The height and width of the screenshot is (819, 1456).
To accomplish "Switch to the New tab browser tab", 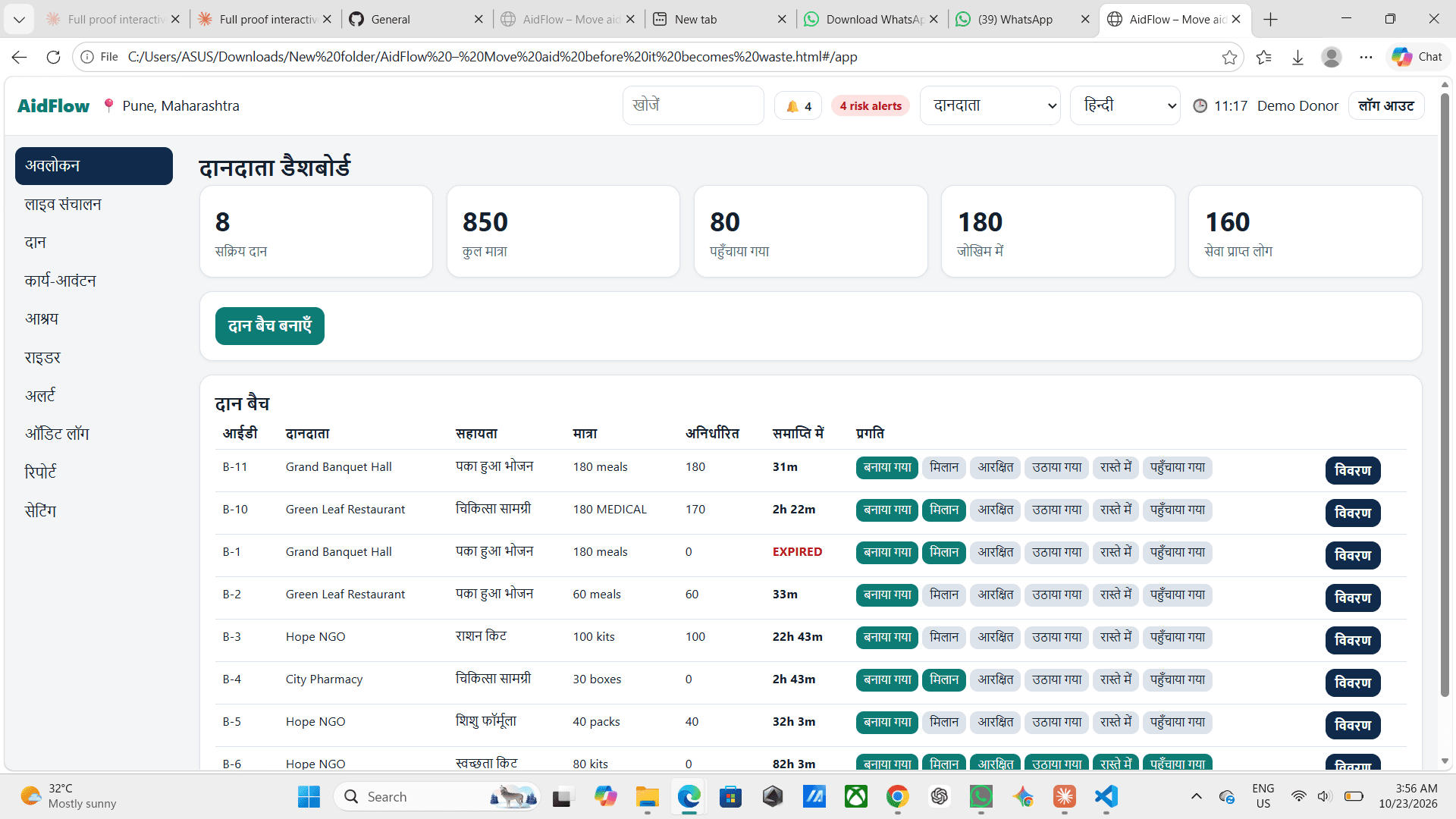I will point(719,20).
